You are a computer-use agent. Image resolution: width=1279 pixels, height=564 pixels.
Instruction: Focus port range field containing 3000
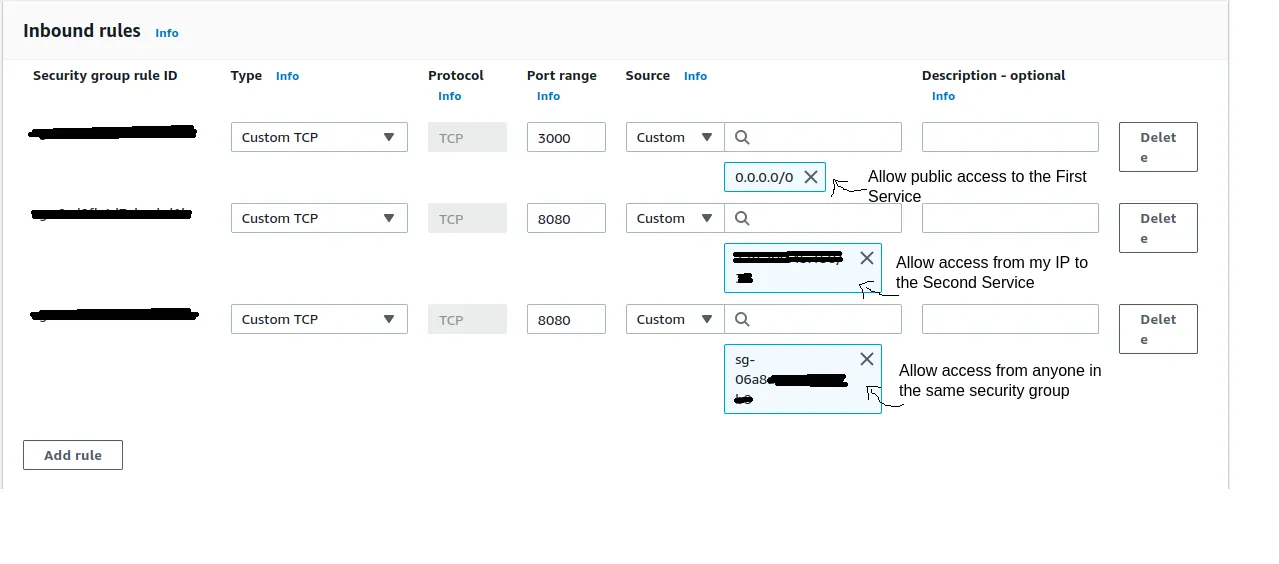click(566, 137)
